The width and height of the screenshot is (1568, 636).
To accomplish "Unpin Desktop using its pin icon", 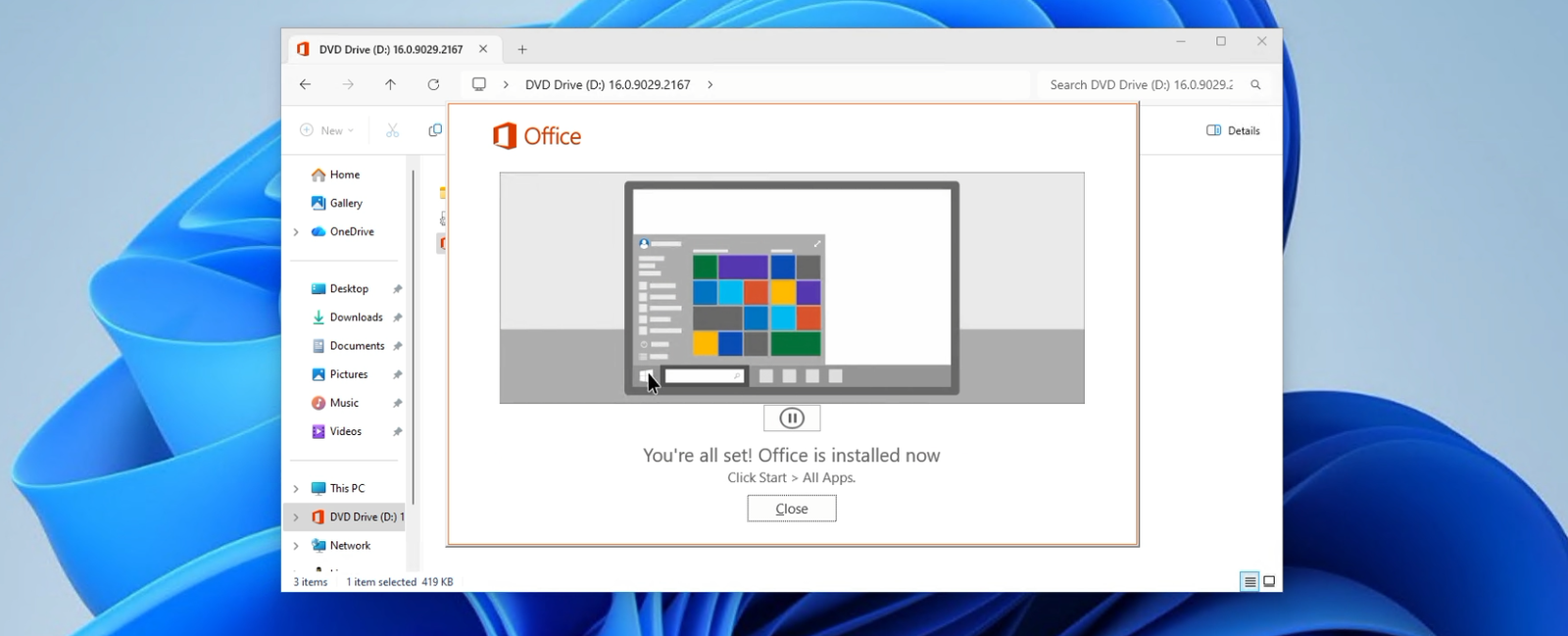I will pos(397,289).
